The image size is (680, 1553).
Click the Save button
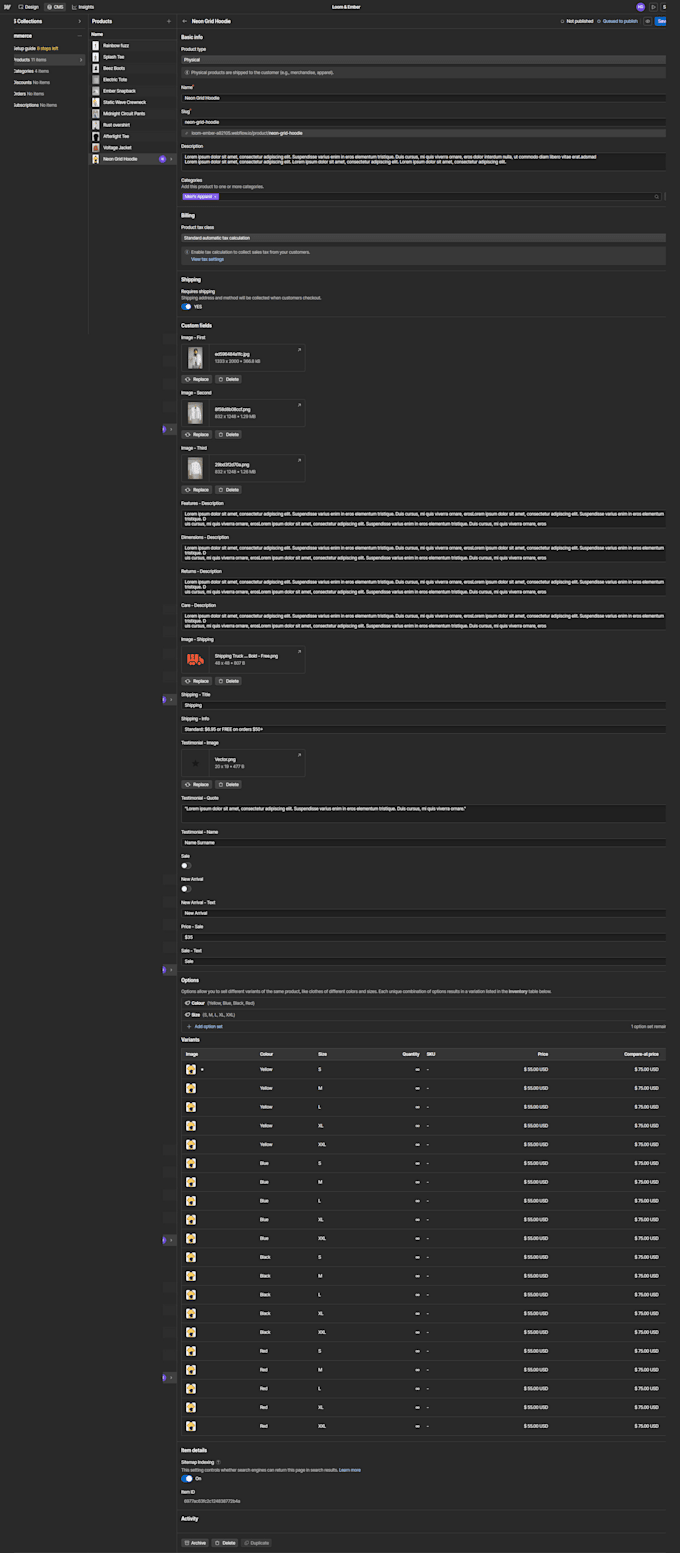click(x=661, y=21)
